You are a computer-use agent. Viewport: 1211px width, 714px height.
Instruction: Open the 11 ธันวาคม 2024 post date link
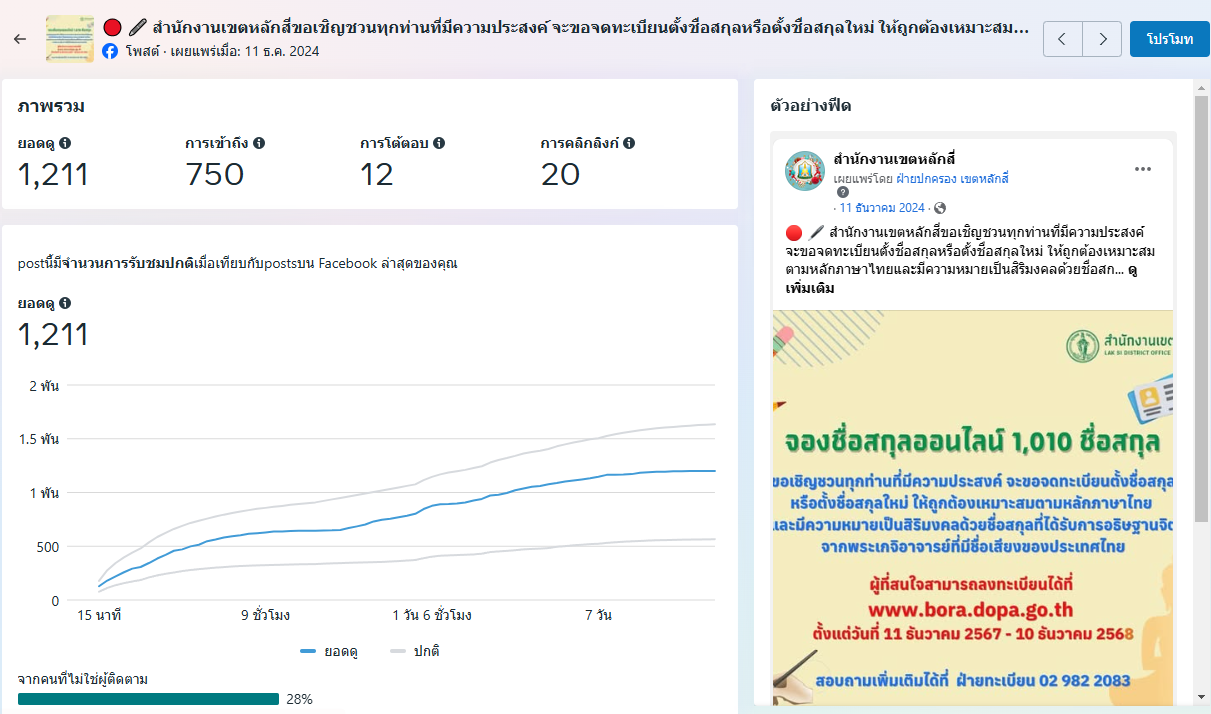883,208
